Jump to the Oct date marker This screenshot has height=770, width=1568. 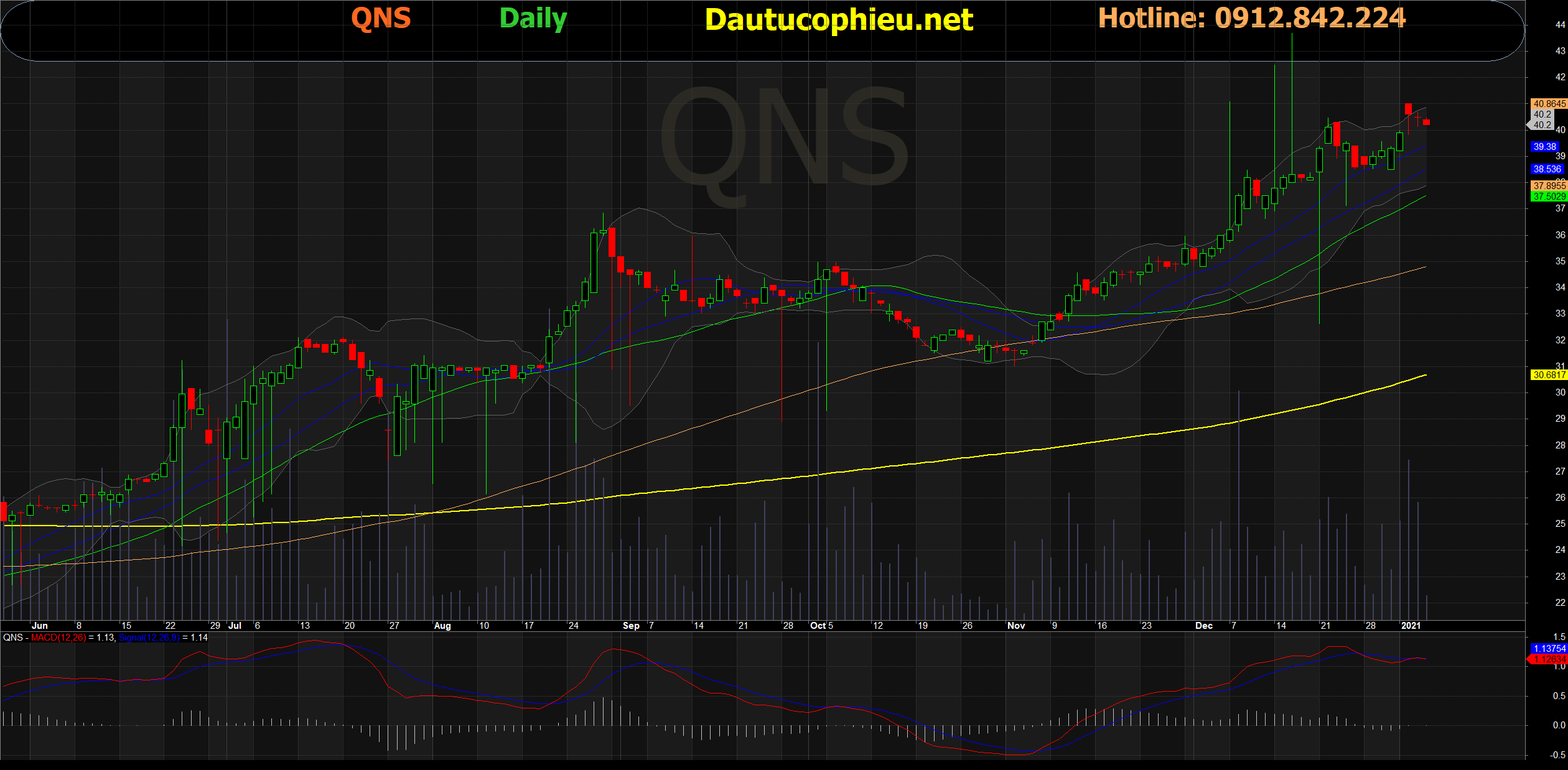coord(818,626)
